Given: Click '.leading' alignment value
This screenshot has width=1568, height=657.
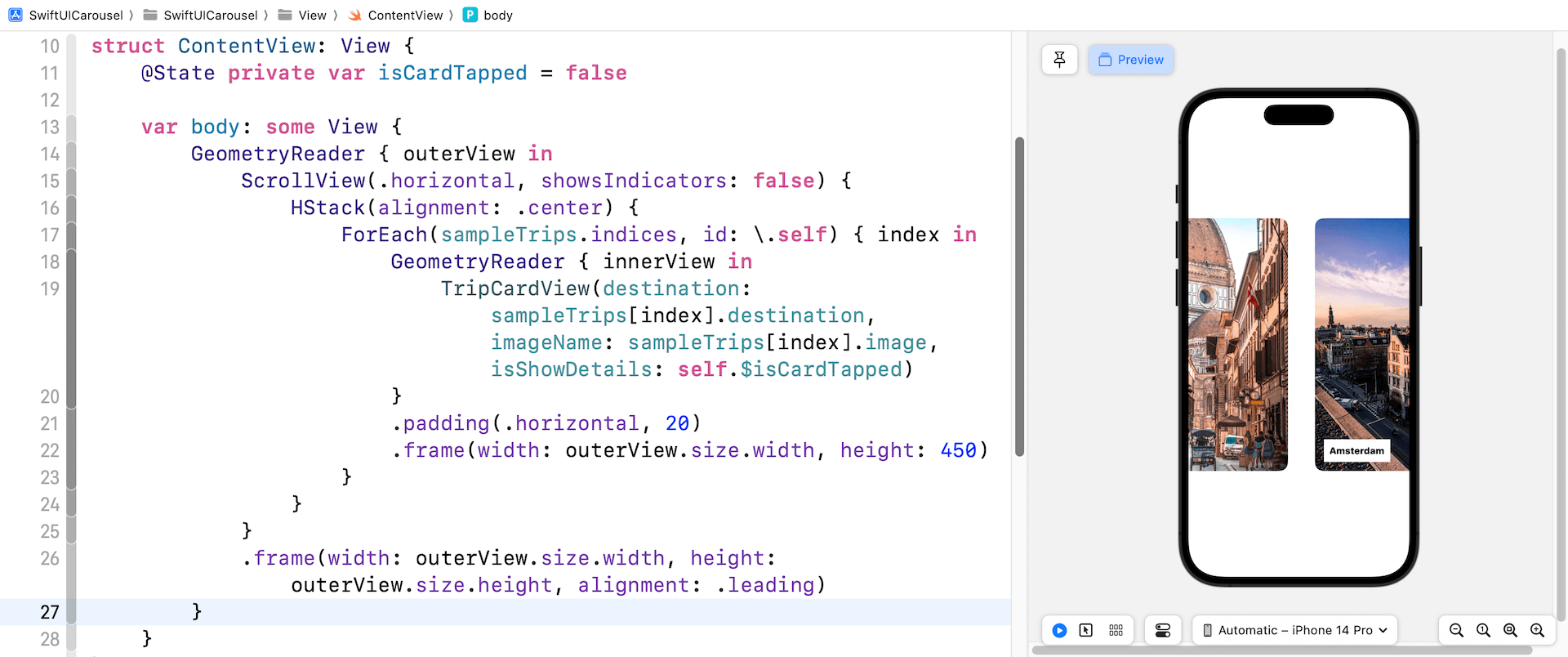Looking at the screenshot, I should point(766,585).
